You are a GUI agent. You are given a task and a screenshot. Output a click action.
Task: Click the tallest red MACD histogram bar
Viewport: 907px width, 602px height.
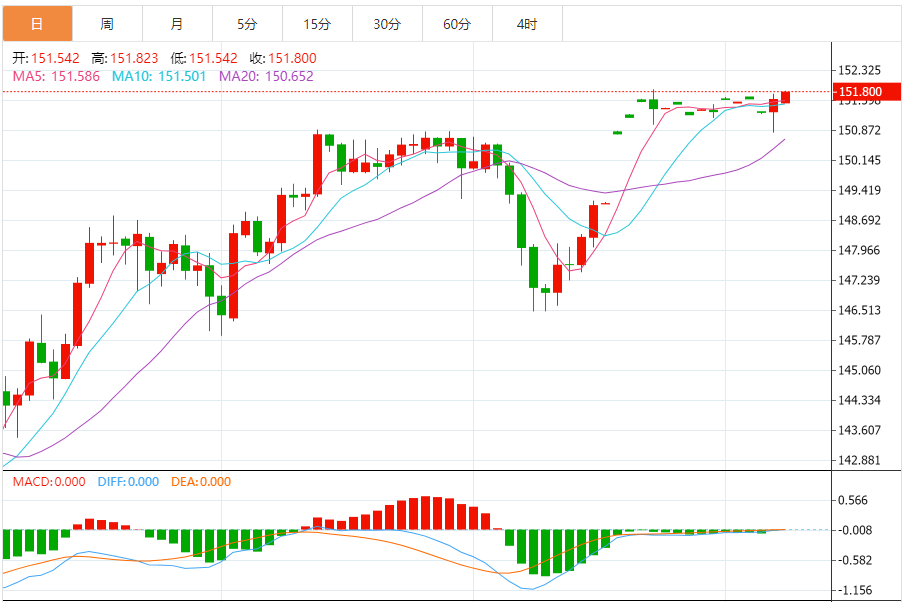coord(426,513)
